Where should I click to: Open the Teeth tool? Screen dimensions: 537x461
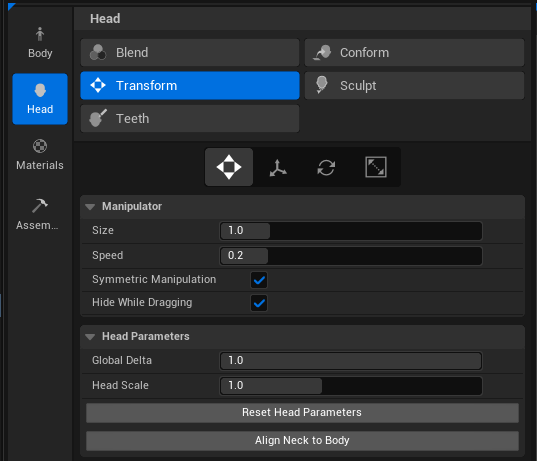[x=190, y=119]
